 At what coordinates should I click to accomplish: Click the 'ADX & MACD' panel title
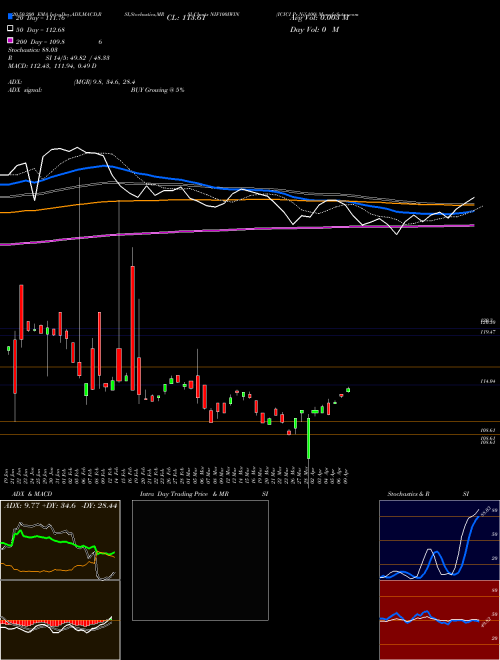coord(32,494)
